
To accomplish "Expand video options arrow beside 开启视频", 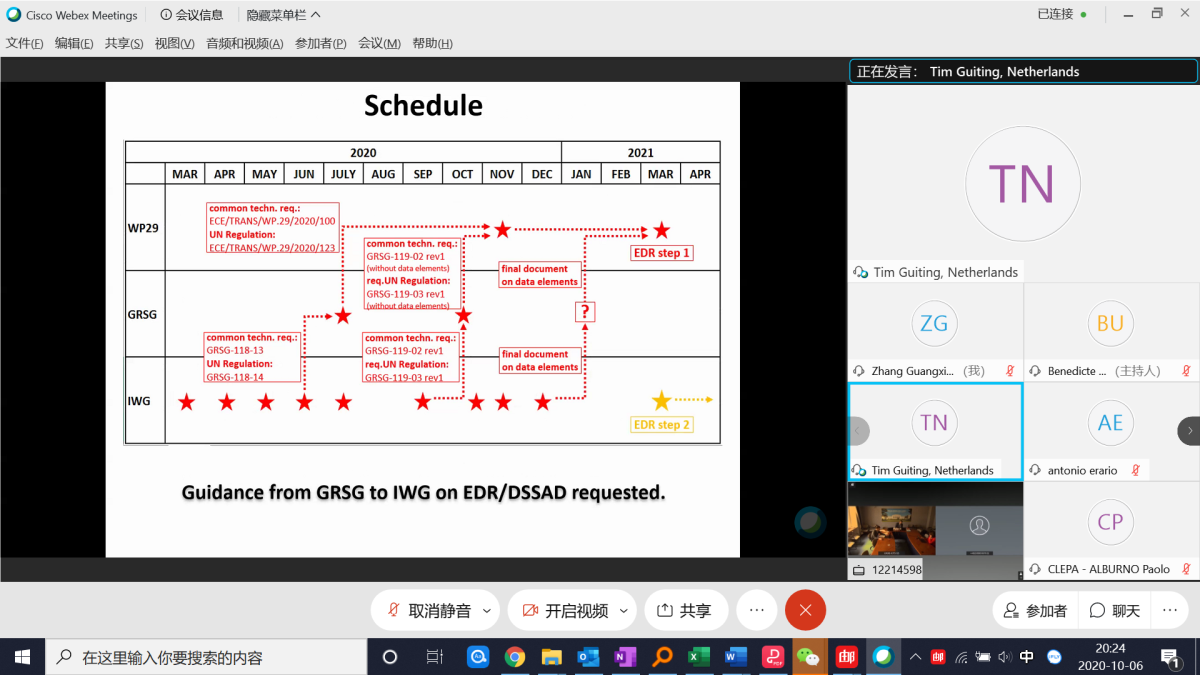I will click(x=624, y=610).
